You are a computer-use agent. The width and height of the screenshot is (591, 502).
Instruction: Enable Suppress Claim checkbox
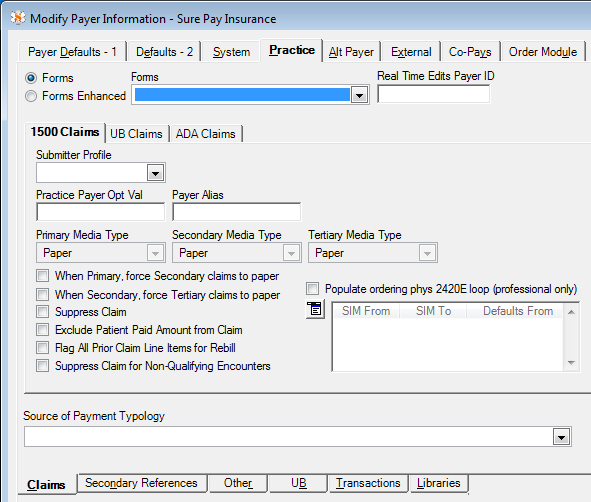click(x=43, y=312)
